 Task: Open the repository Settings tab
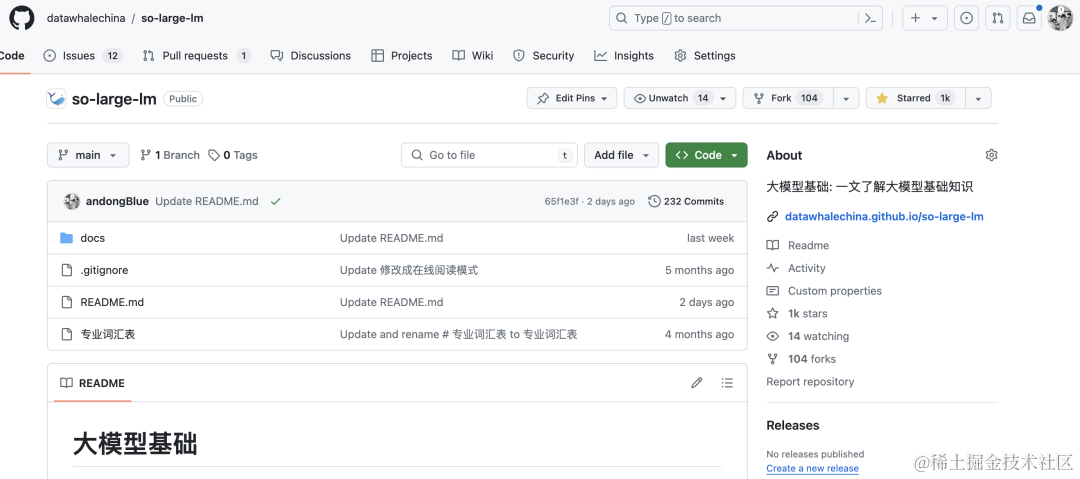click(705, 56)
